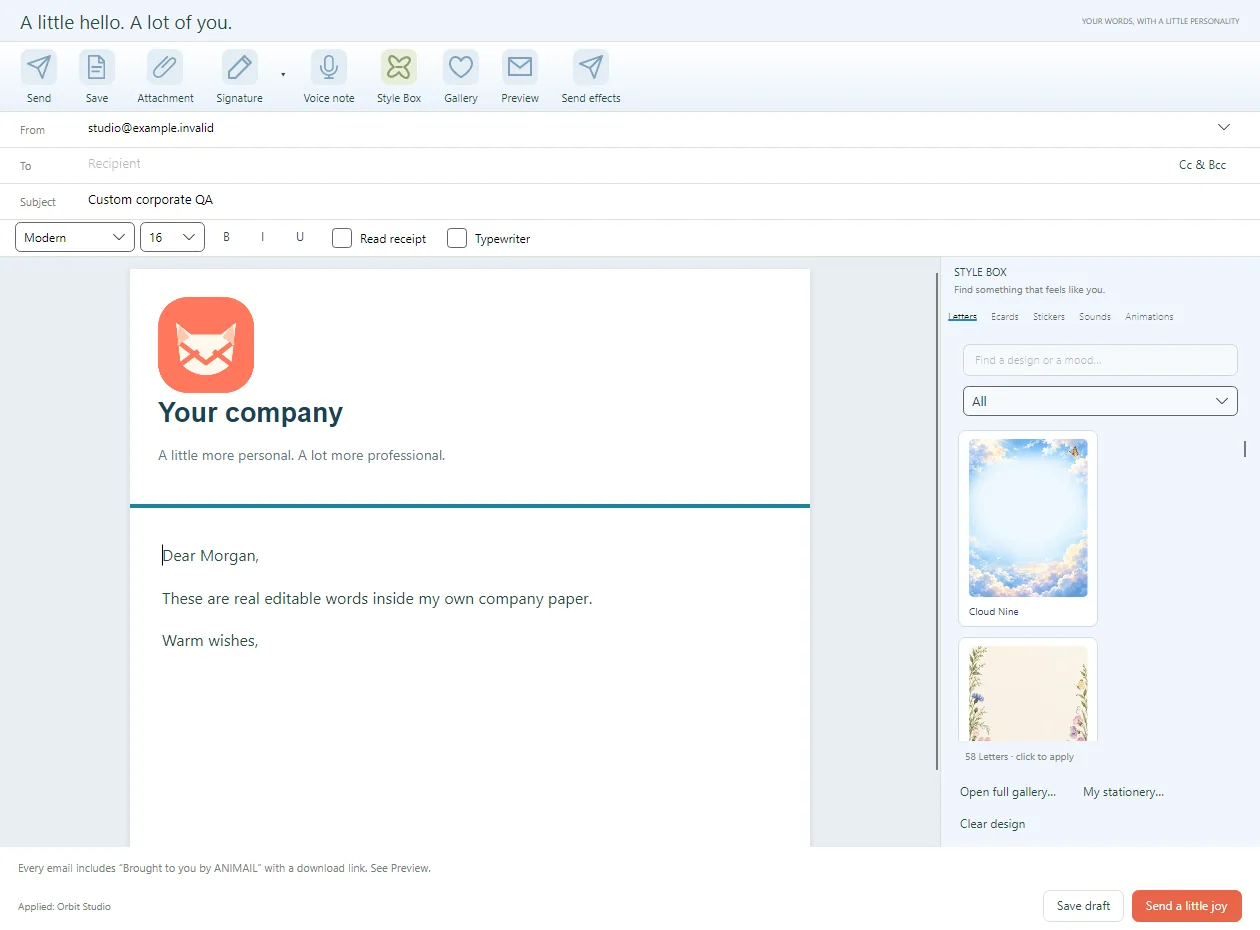Record a Voice note with the microphone icon
Screen dimensions: 1260x930
(x=329, y=67)
